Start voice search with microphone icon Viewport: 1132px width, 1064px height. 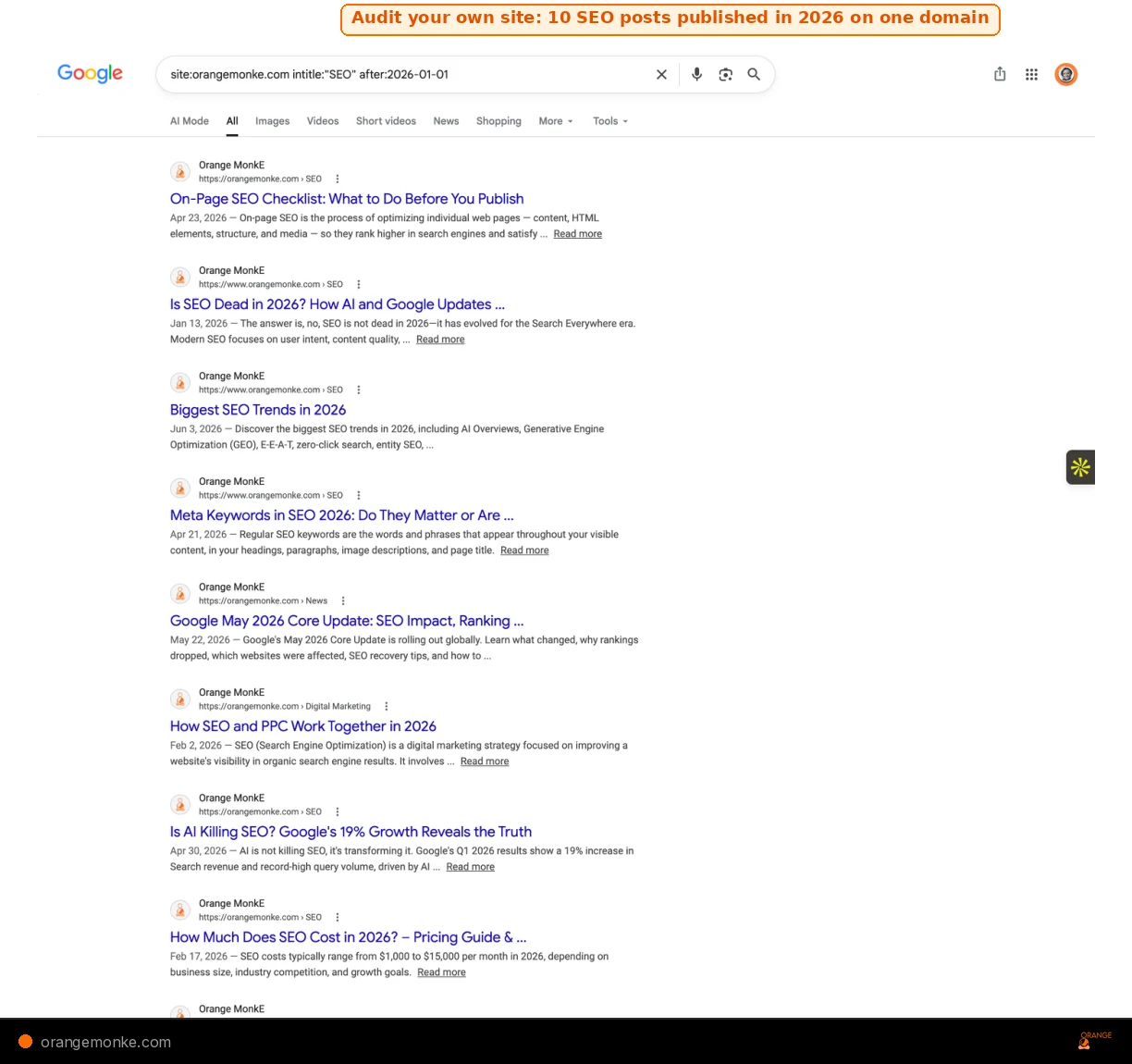point(697,75)
